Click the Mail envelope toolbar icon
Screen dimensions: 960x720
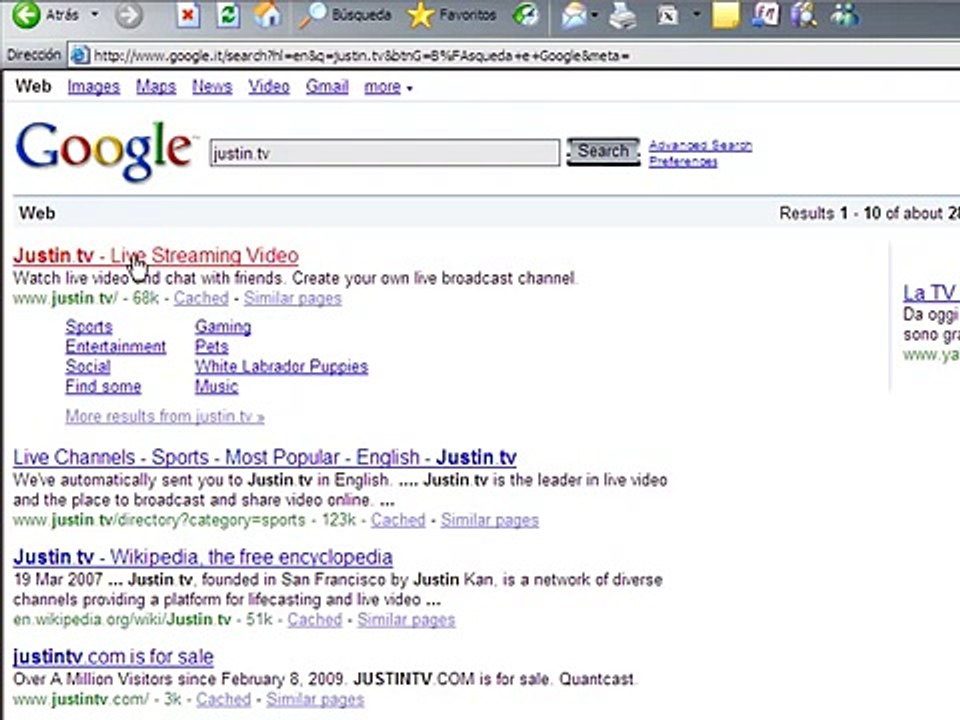click(574, 15)
